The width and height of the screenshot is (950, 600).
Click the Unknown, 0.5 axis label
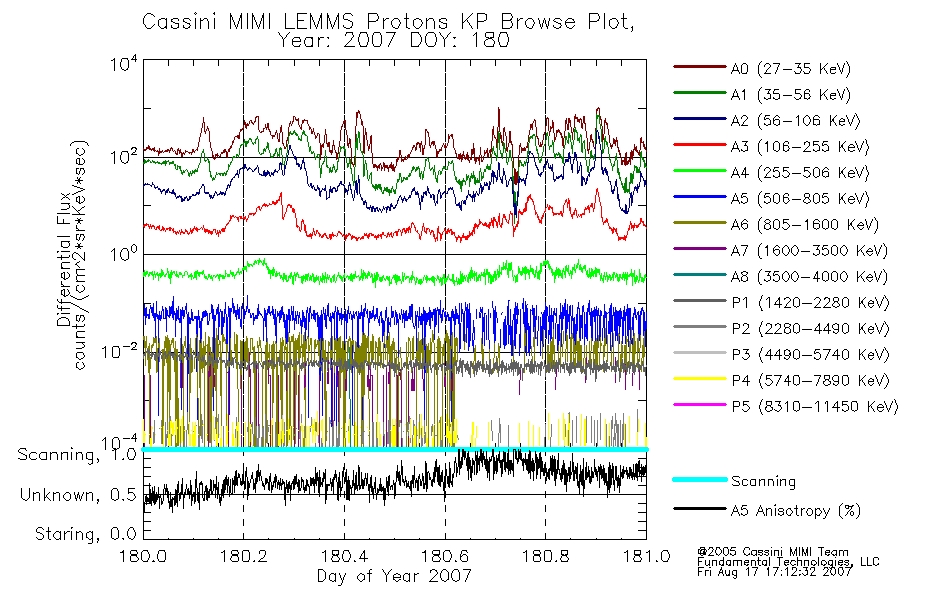[x=78, y=495]
